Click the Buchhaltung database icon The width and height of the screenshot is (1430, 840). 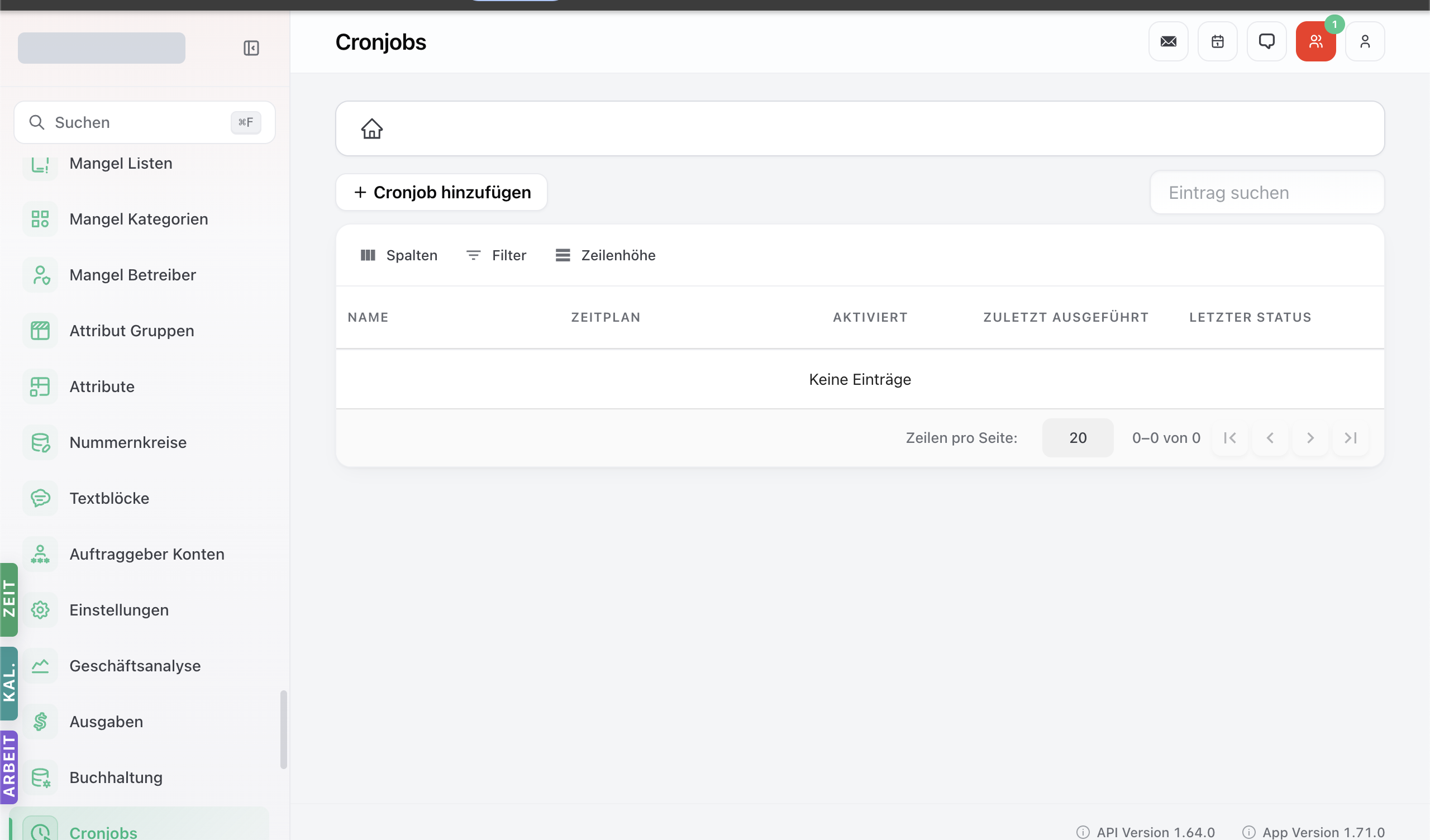40,777
